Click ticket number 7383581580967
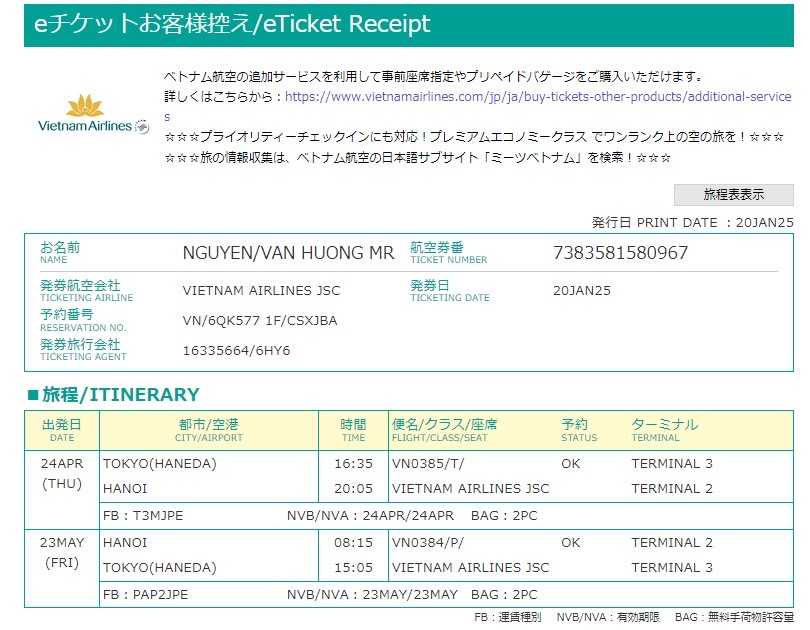The width and height of the screenshot is (810, 630). tap(620, 253)
